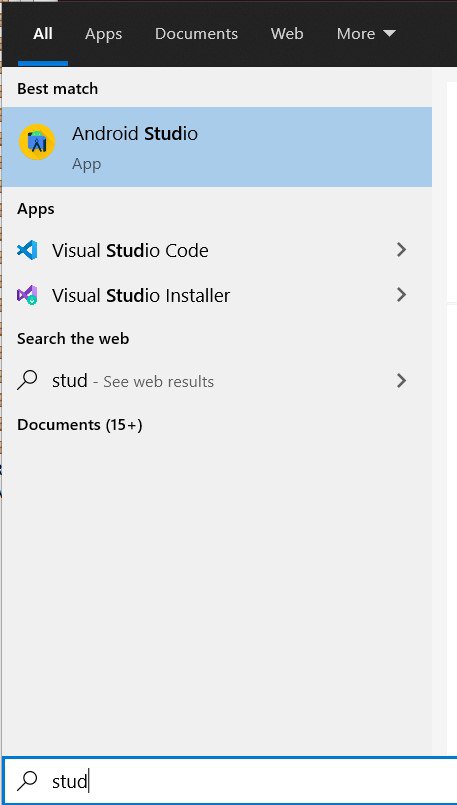457x805 pixels.
Task: Open the Documents (15+) section header
Action: [x=80, y=425]
